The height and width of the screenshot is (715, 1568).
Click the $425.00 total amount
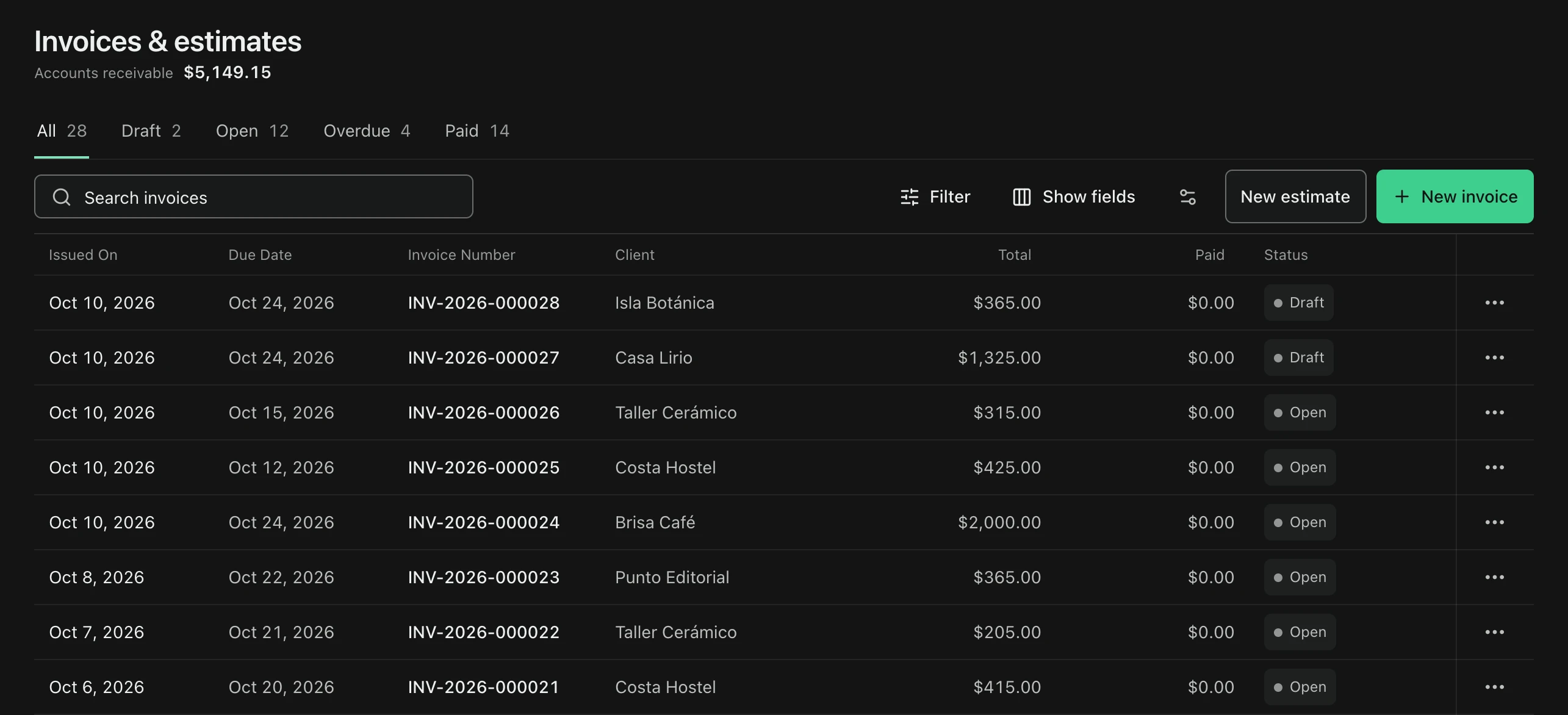pyautogui.click(x=1007, y=468)
